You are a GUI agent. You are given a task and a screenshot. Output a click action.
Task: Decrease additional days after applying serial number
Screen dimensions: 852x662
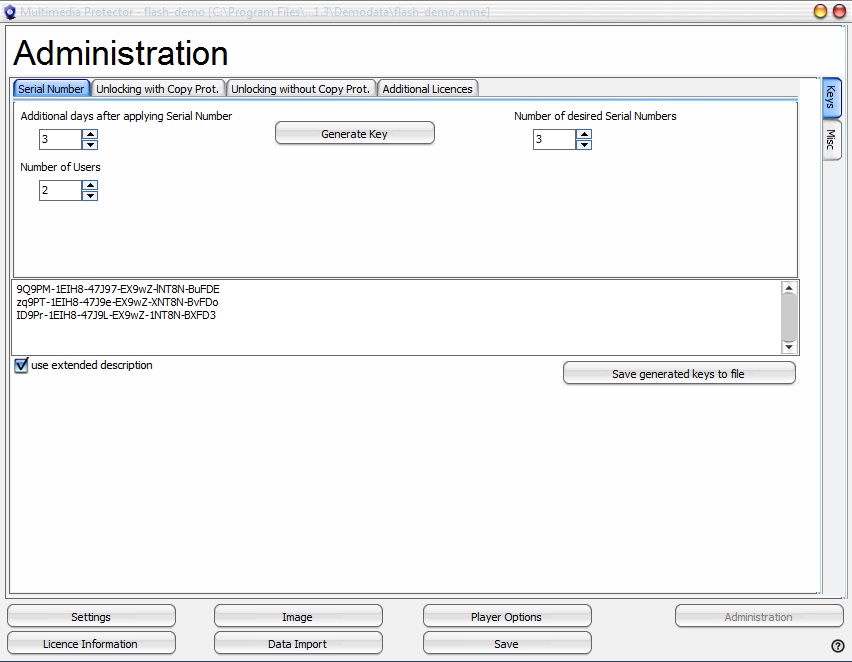click(90, 145)
